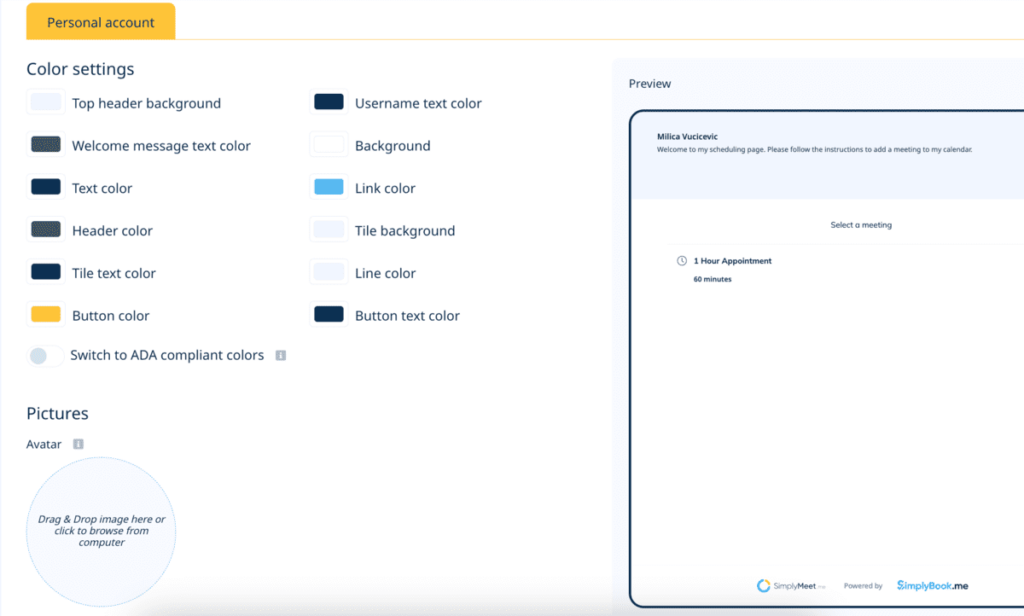This screenshot has width=1024, height=616.
Task: Click the clock icon next to 1 Hour Appointment
Action: [680, 260]
